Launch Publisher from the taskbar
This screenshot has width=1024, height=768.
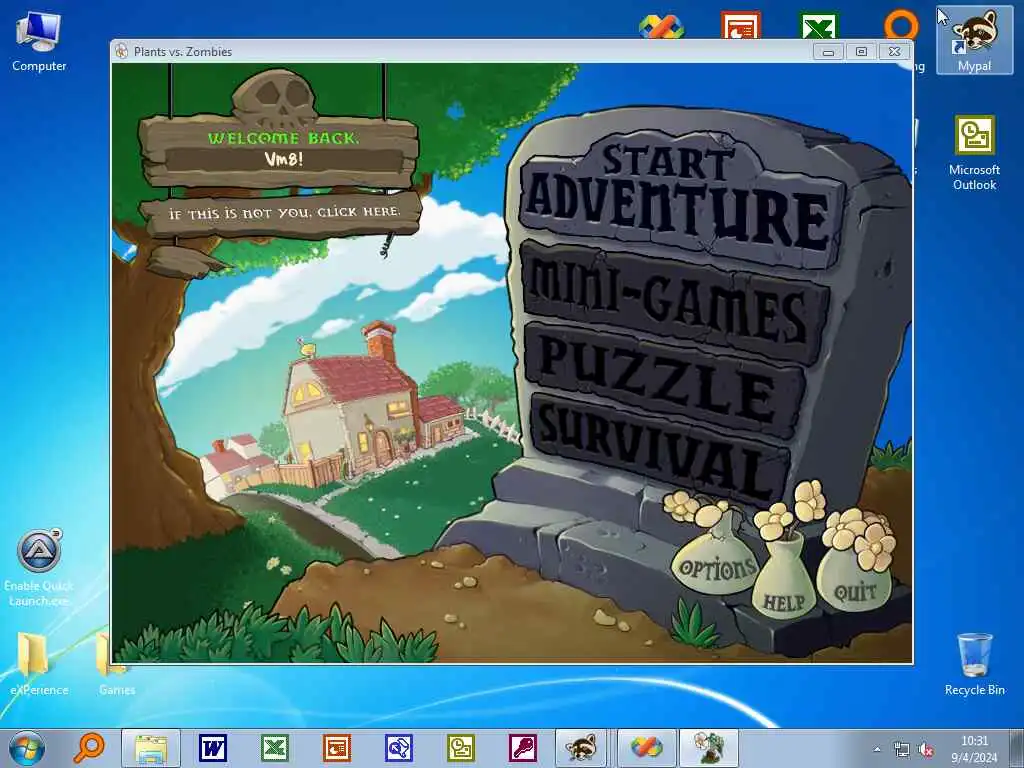pyautogui.click(x=398, y=748)
